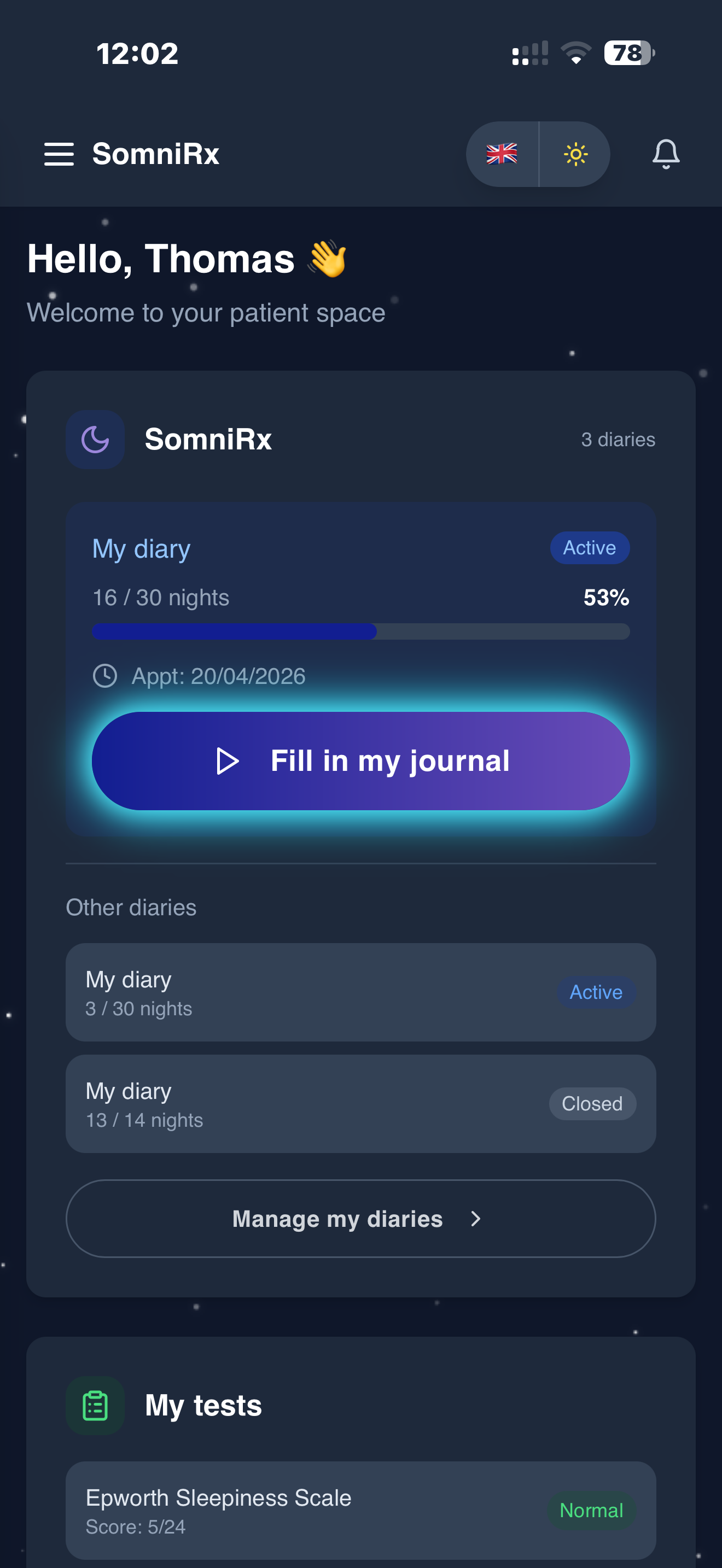Open the 3 / 30 nights diary

(304, 992)
